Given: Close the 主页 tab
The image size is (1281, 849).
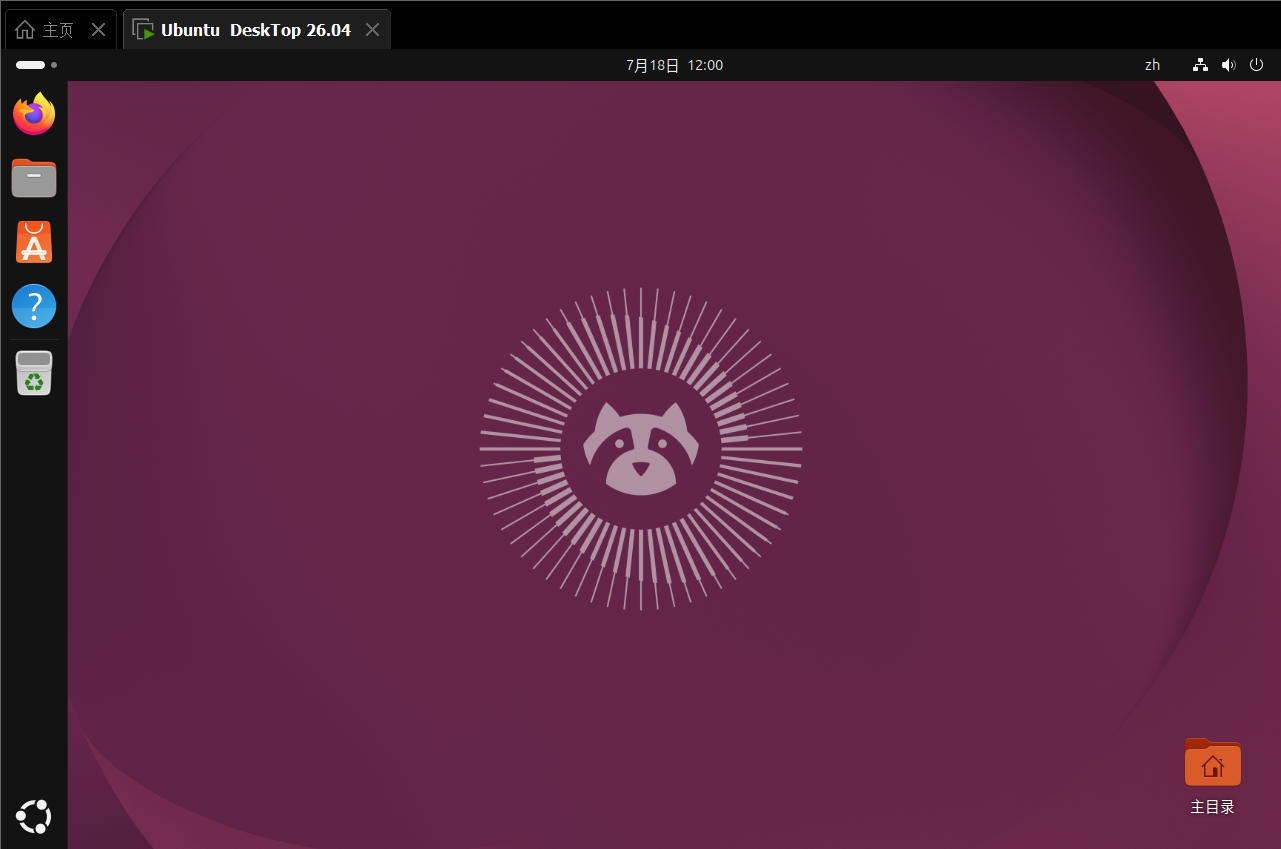Looking at the screenshot, I should [98, 30].
